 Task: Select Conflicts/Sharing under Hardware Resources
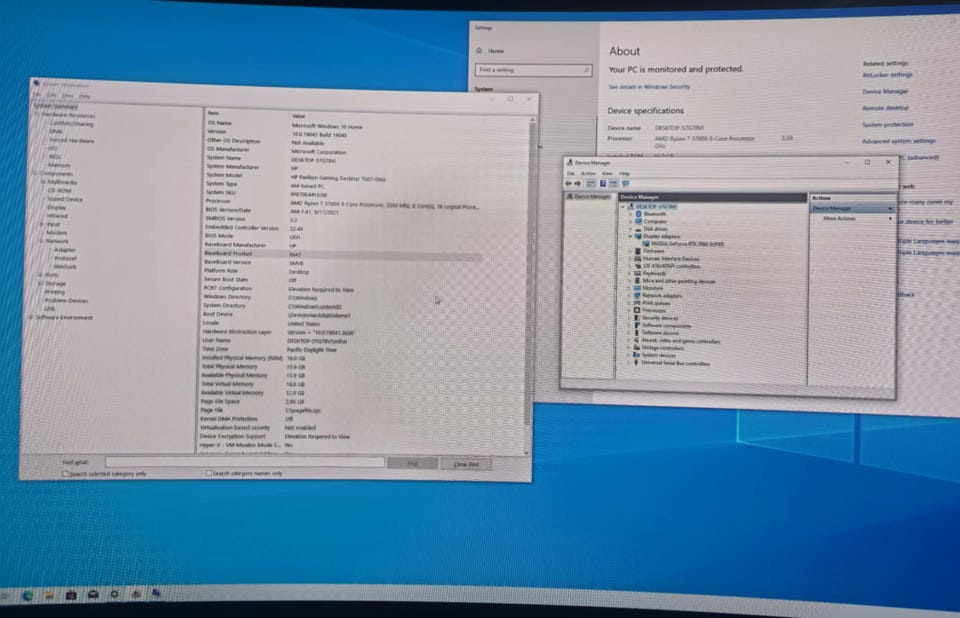click(x=72, y=124)
